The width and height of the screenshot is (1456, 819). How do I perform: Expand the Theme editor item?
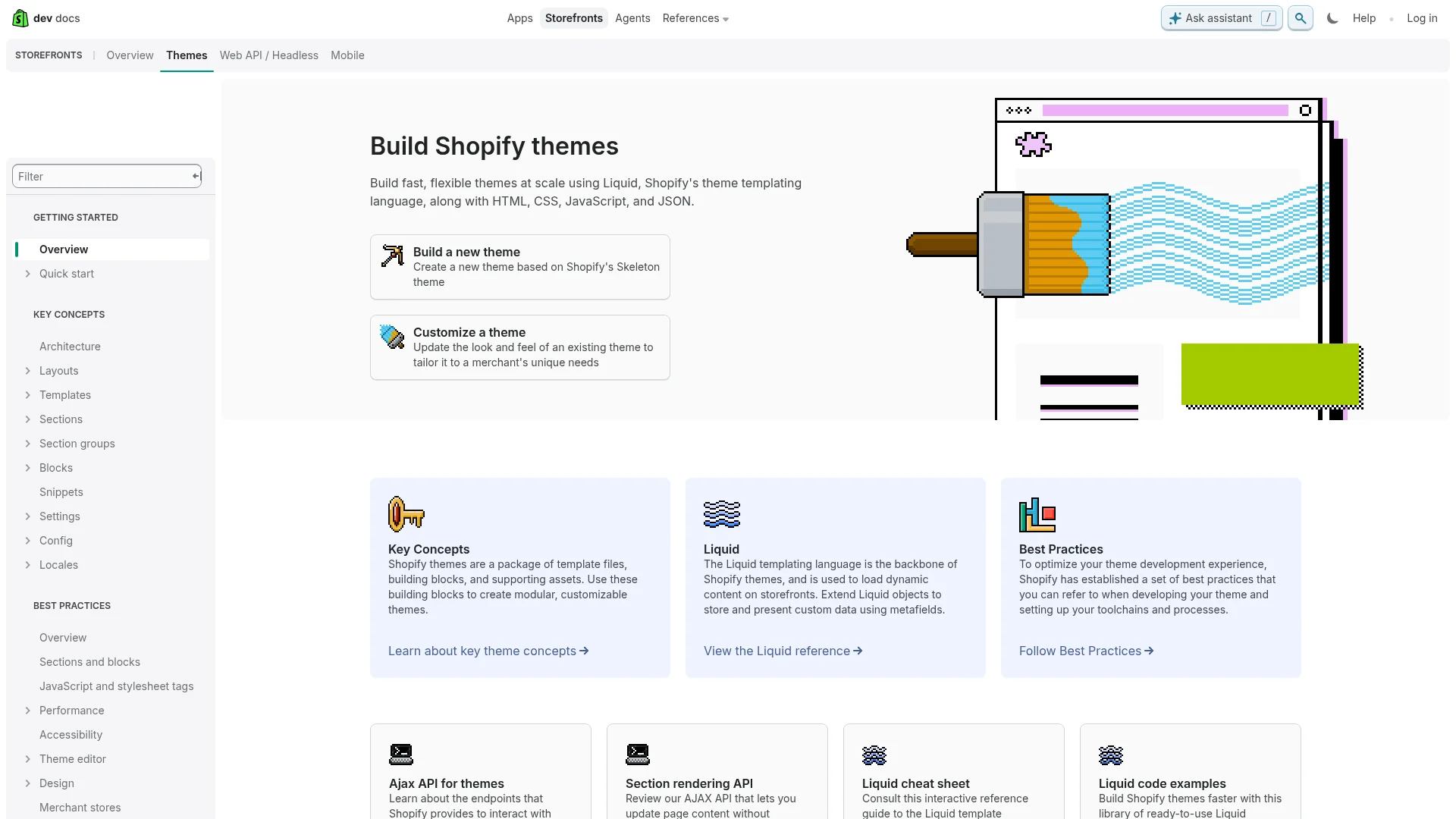tap(28, 759)
